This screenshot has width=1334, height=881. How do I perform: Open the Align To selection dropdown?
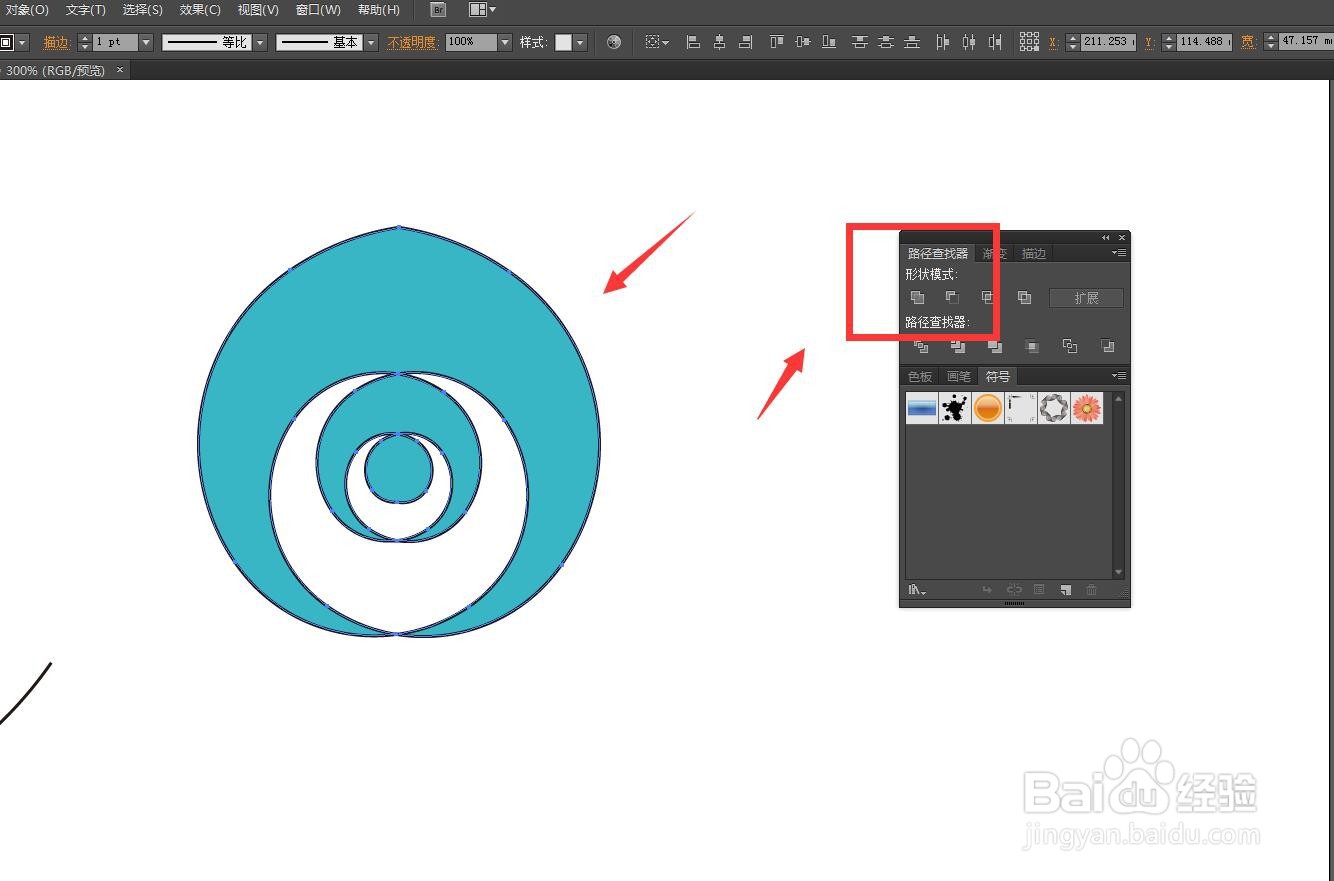point(657,42)
